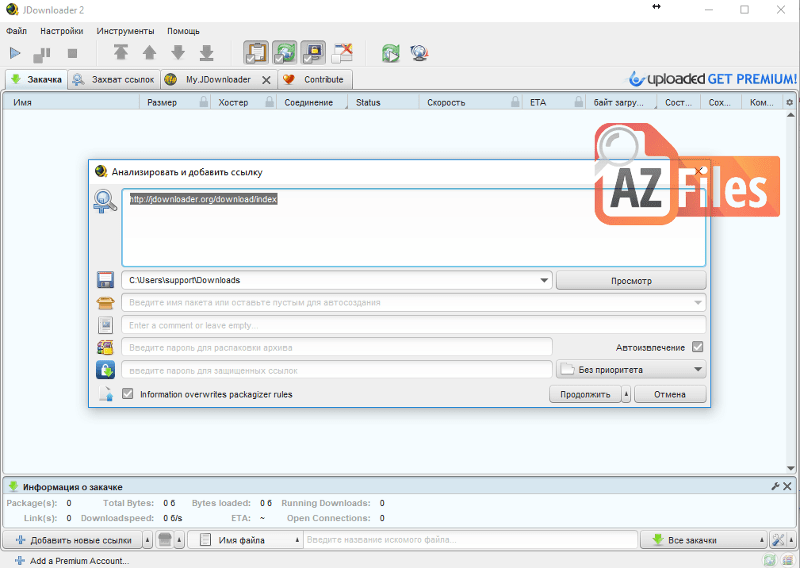Click the comment input field
Viewport: 800px width, 568px height.
414,325
